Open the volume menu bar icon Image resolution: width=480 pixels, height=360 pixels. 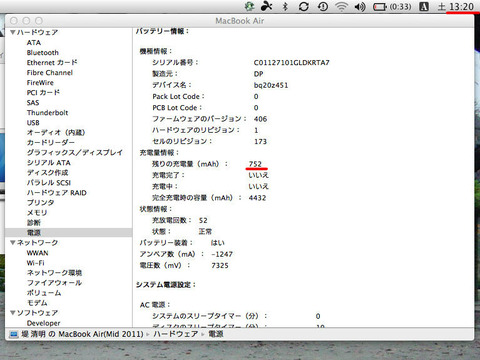click(x=360, y=6)
